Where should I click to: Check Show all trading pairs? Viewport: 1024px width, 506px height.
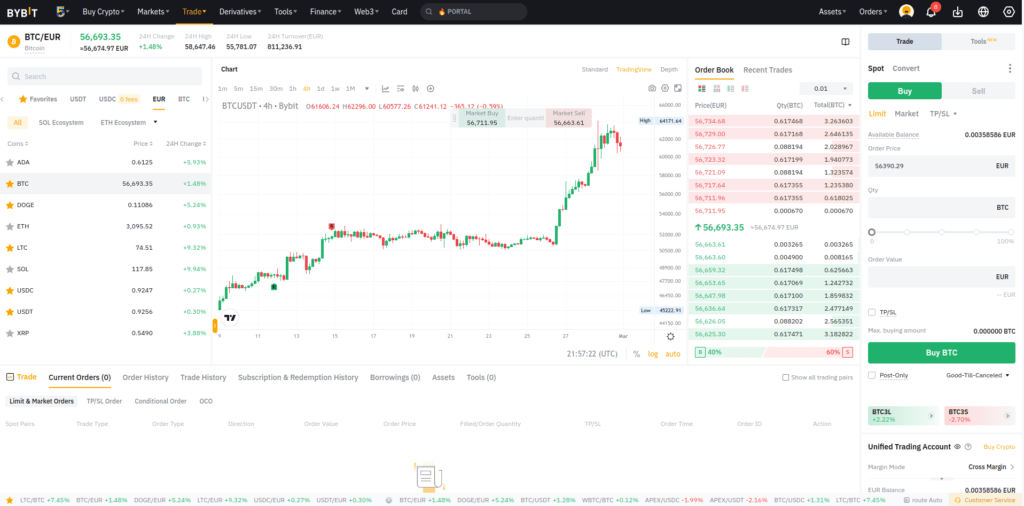(x=785, y=377)
